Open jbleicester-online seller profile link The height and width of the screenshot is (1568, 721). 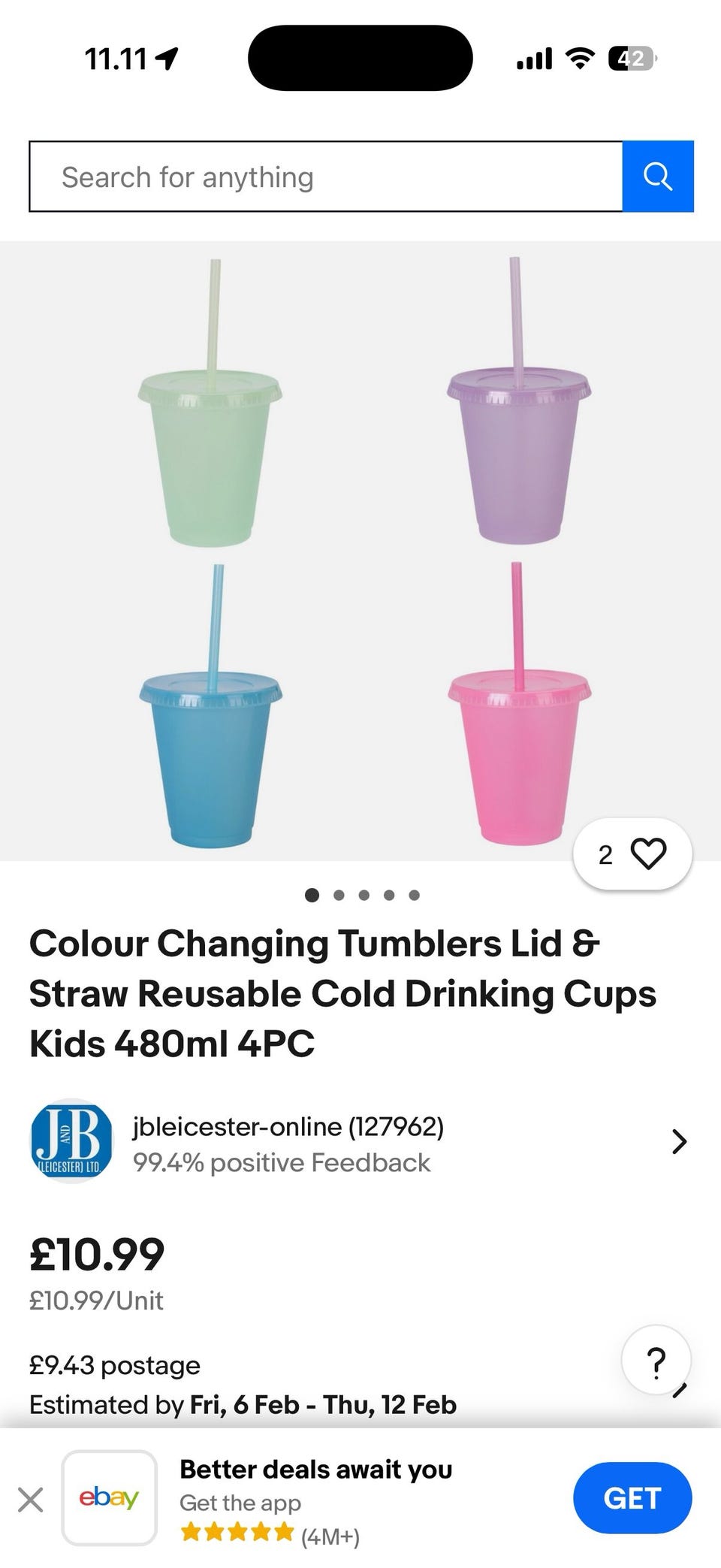coord(288,1126)
